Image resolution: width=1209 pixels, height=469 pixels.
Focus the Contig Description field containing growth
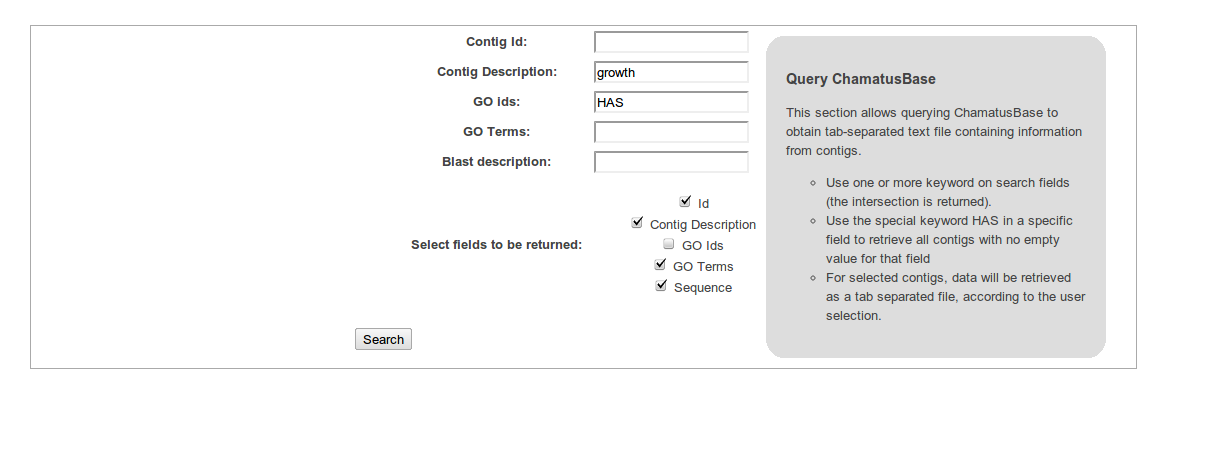pos(671,72)
